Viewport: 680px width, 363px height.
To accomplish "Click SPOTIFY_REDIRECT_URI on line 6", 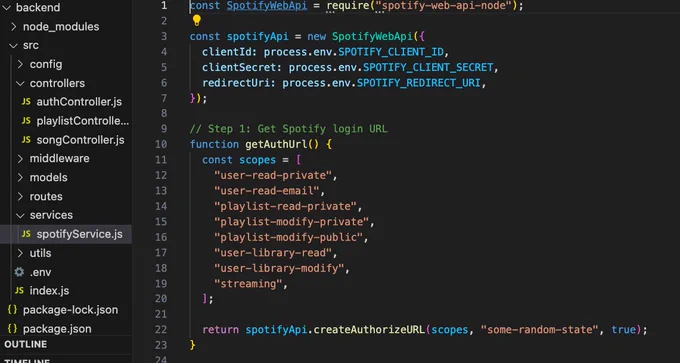I will pyautogui.click(x=418, y=83).
